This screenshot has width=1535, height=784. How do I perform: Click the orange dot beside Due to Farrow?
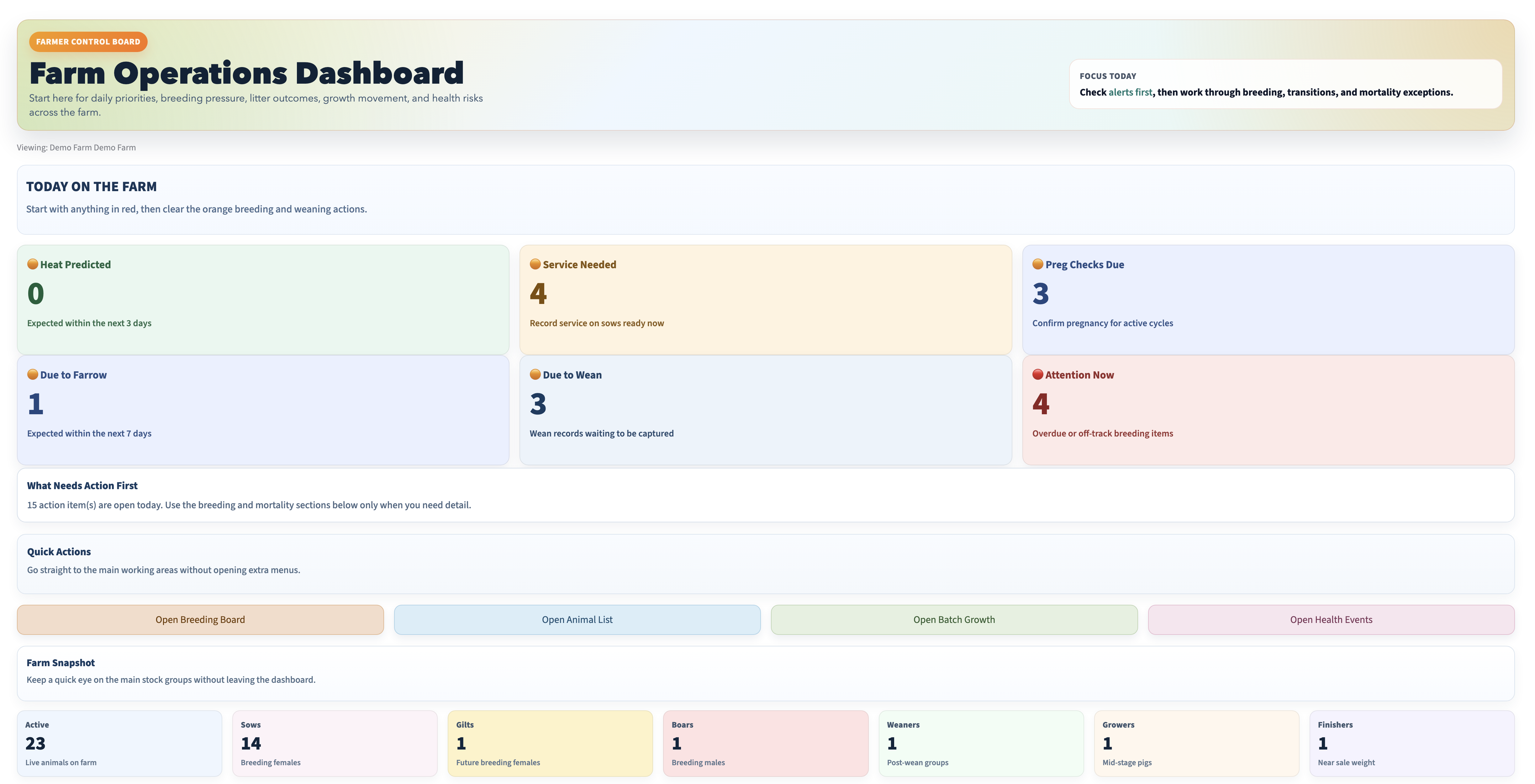pyautogui.click(x=33, y=374)
